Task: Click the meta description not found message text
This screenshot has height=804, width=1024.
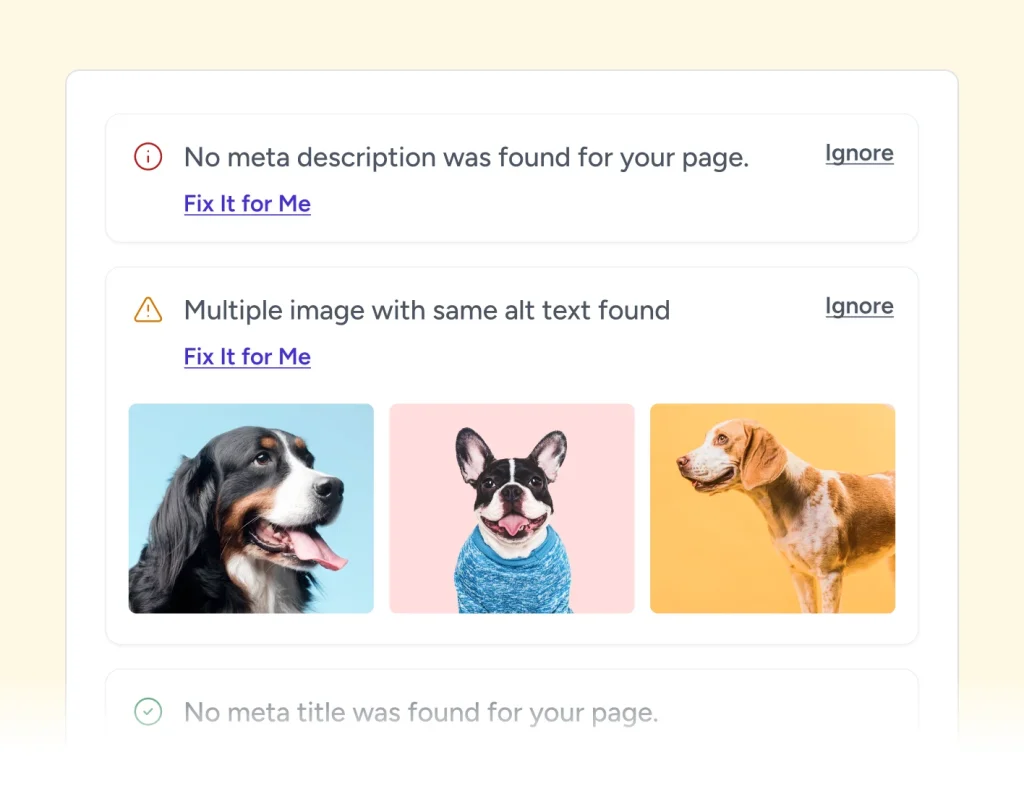Action: coord(465,157)
